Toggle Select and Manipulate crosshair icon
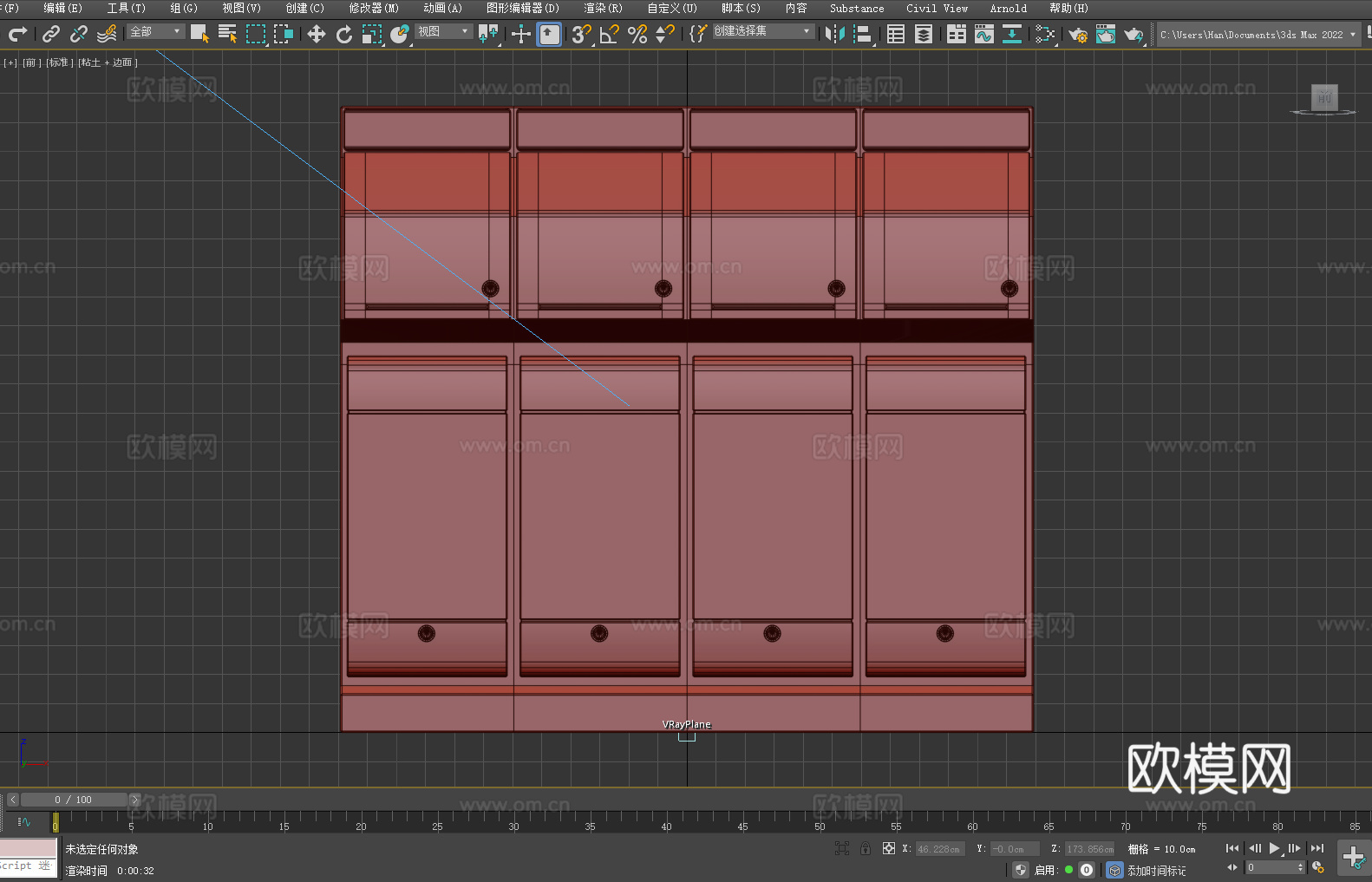 (x=521, y=34)
